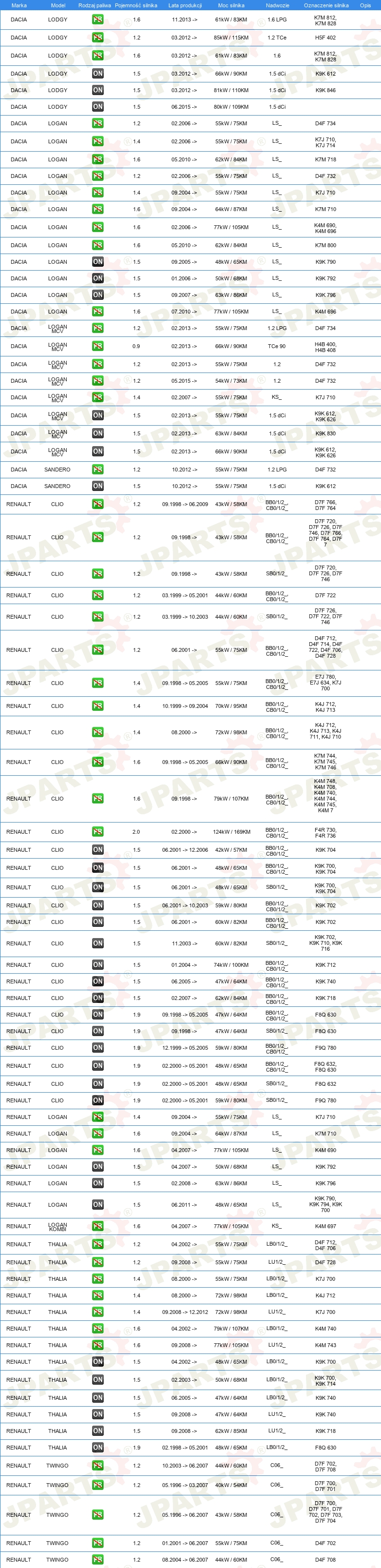
Task: Click the Model column header
Action: [x=58, y=5]
